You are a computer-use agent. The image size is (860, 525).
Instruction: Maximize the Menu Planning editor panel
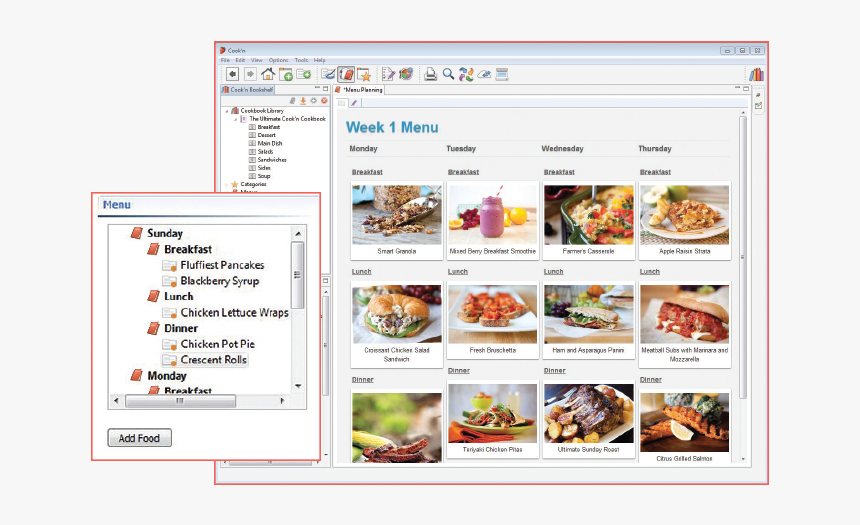746,88
